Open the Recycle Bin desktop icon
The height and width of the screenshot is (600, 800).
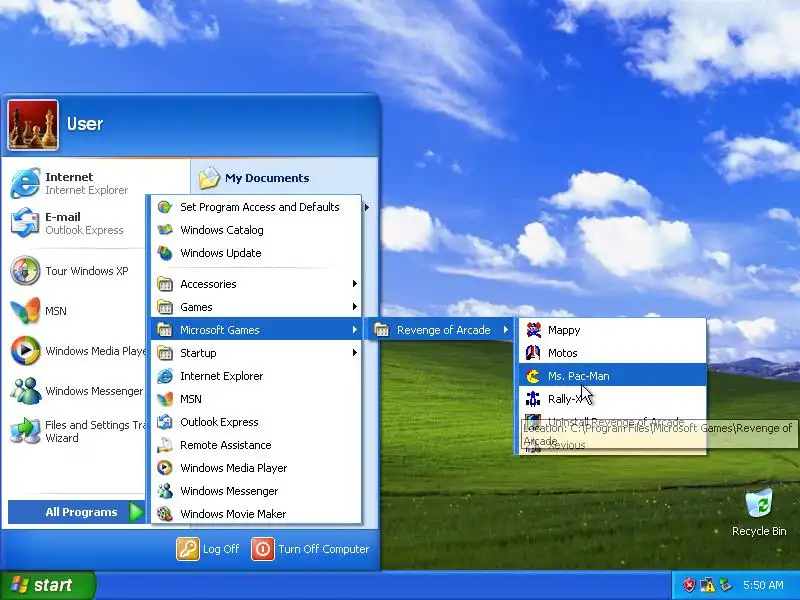759,512
